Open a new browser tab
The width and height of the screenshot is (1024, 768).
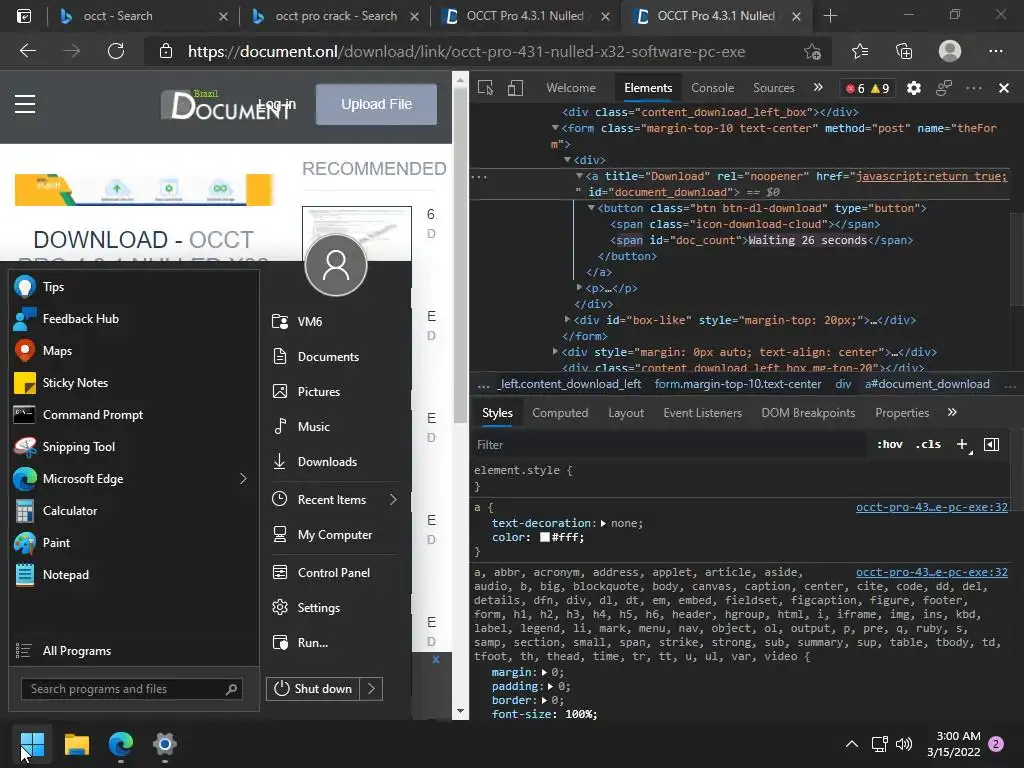[830, 16]
